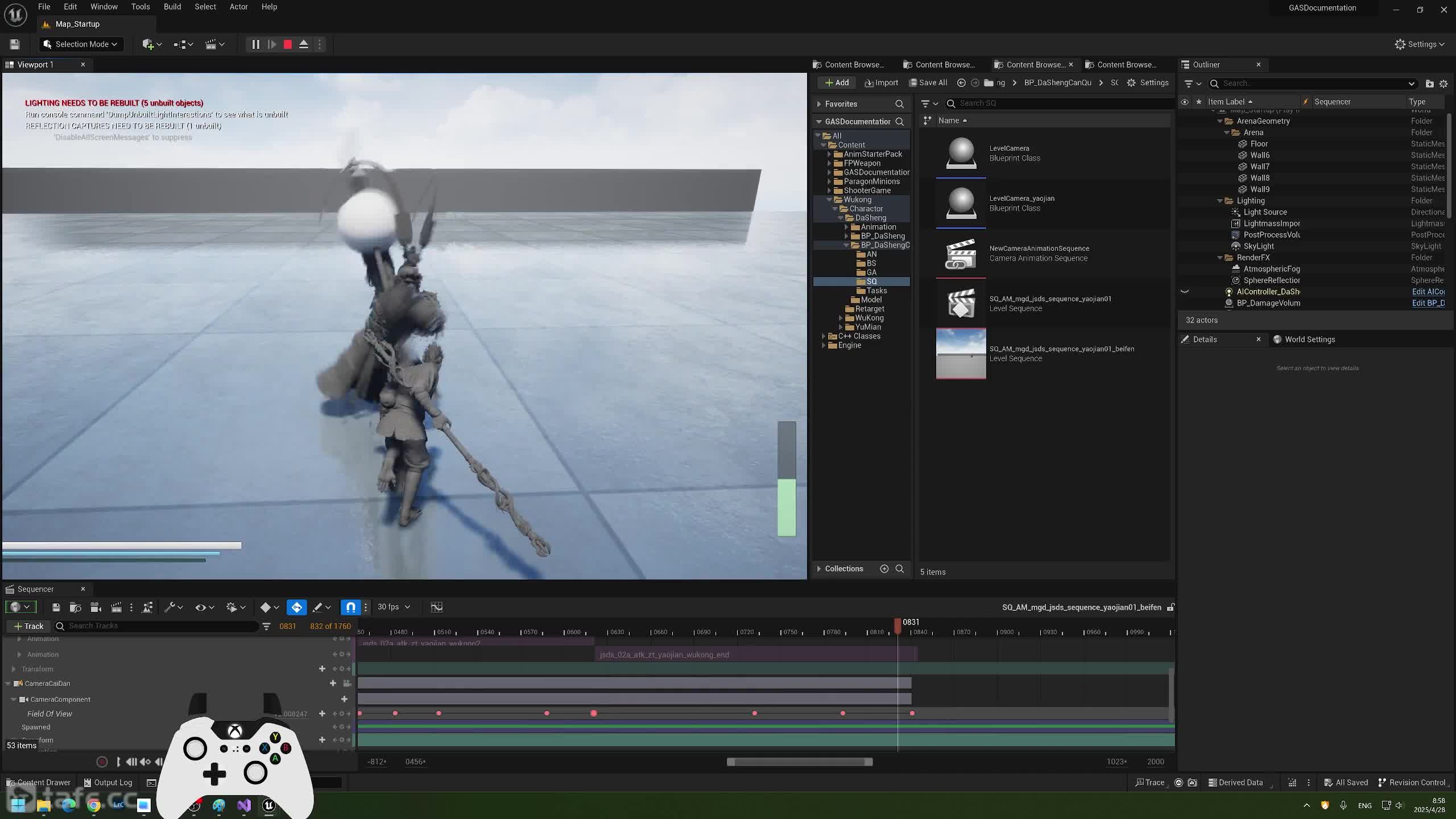Screen dimensions: 1456x819
Task: Click Save All in Content Browser
Action: pyautogui.click(x=928, y=83)
